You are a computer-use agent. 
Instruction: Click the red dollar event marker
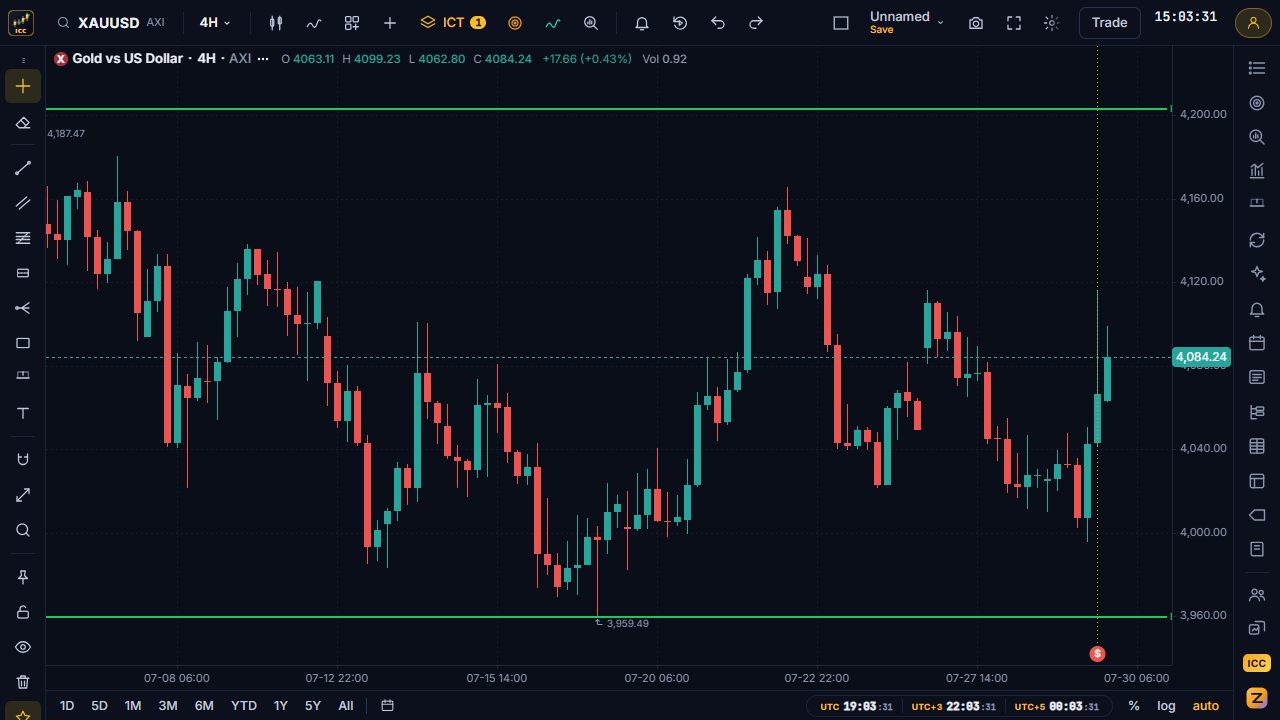point(1097,653)
